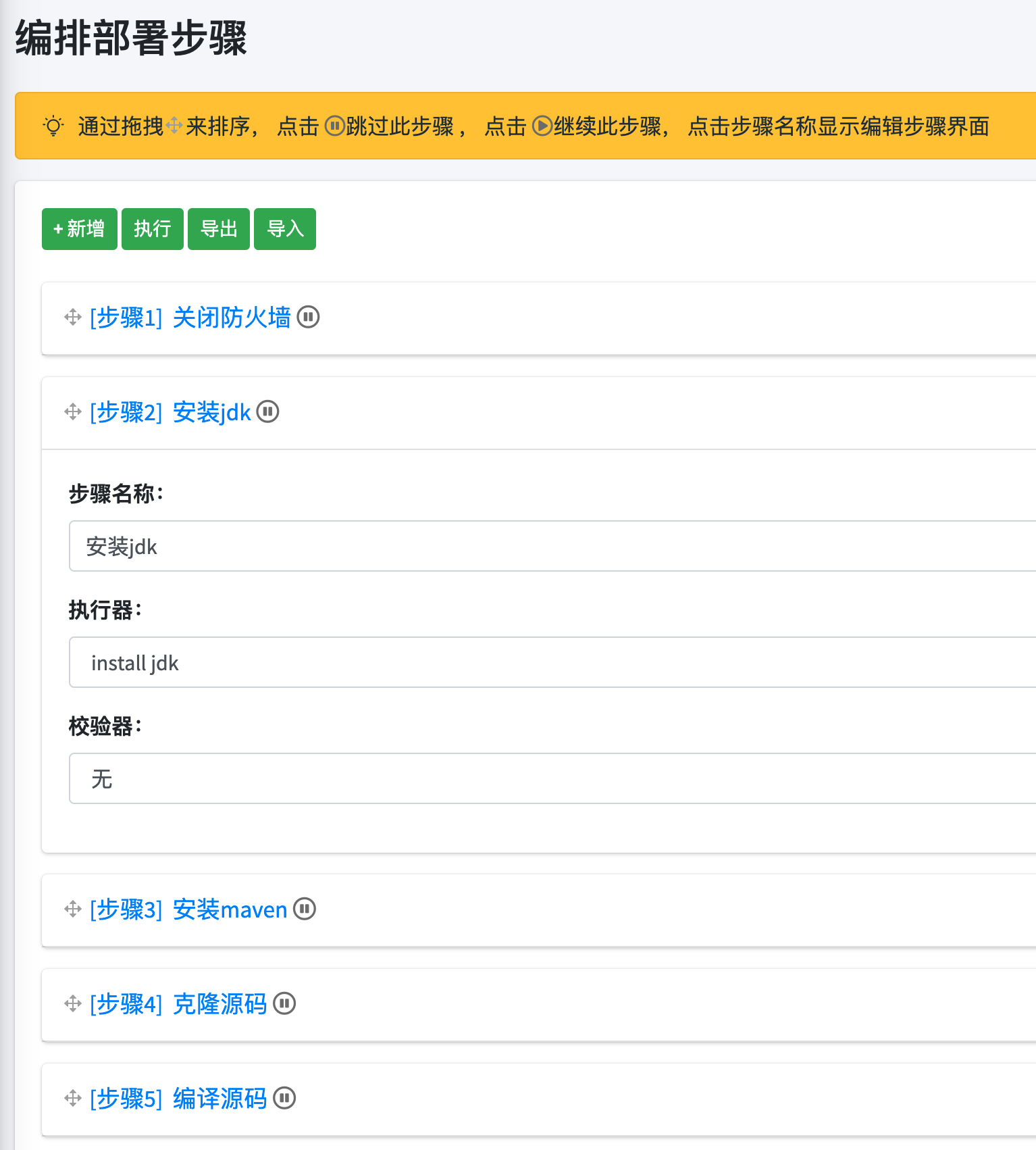Skip step 安装maven with its pause icon
This screenshot has height=1150, width=1036.
(x=305, y=909)
